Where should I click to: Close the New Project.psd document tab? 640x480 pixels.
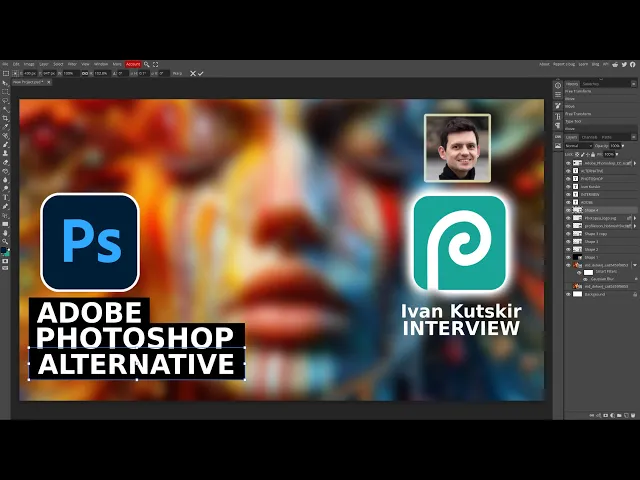[x=49, y=82]
